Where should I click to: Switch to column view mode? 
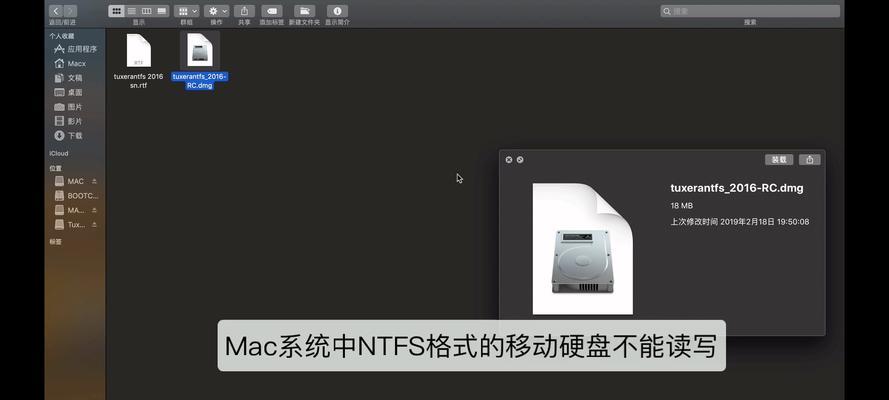coord(146,11)
